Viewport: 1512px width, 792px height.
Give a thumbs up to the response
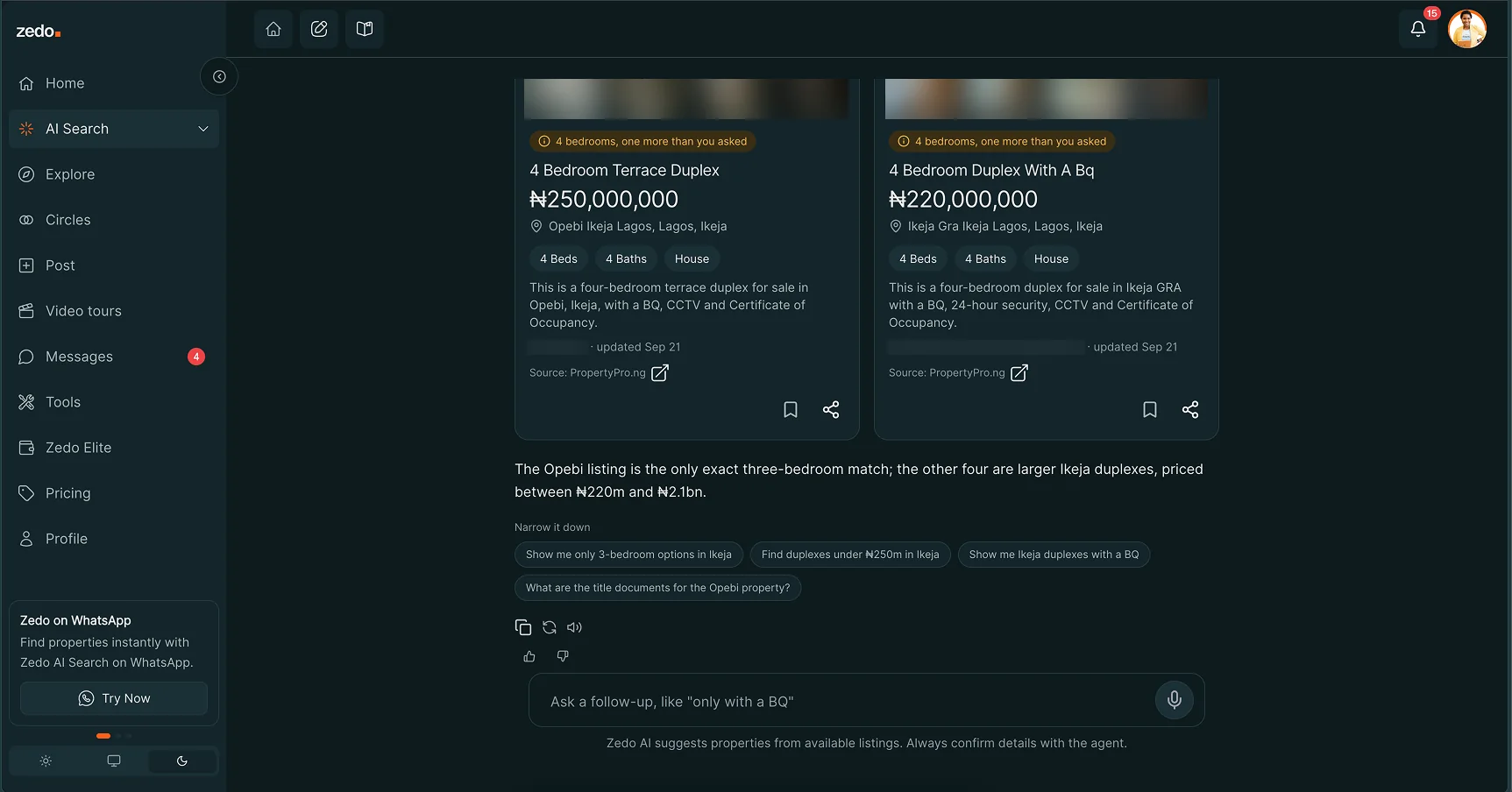click(x=529, y=656)
